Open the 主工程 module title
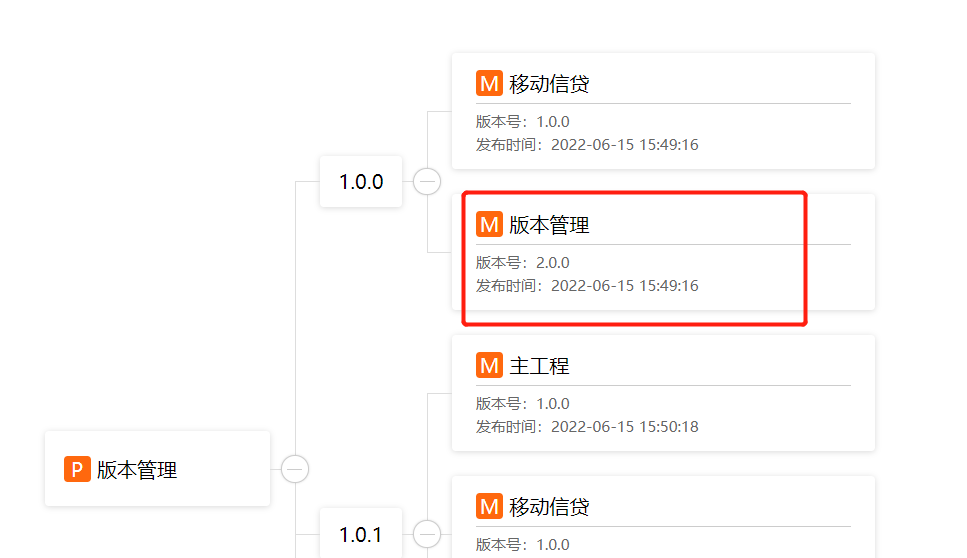Image resolution: width=967 pixels, height=558 pixels. click(539, 366)
